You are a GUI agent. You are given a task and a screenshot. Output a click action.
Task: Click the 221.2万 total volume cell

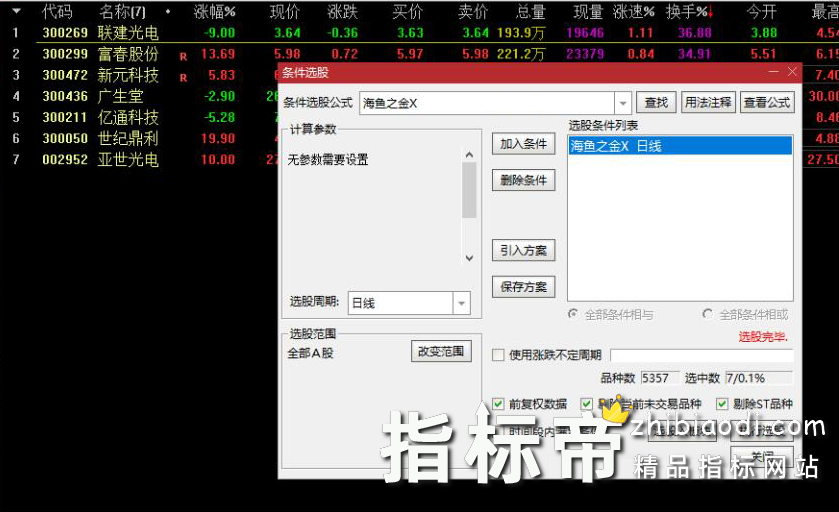click(x=521, y=54)
